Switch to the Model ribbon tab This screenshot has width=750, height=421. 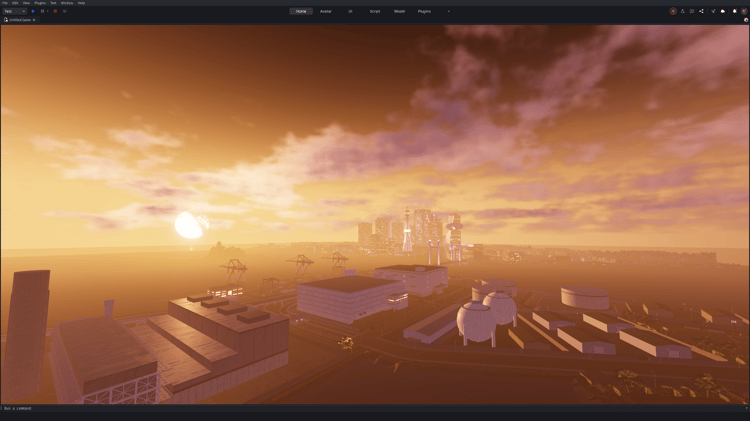(x=399, y=11)
